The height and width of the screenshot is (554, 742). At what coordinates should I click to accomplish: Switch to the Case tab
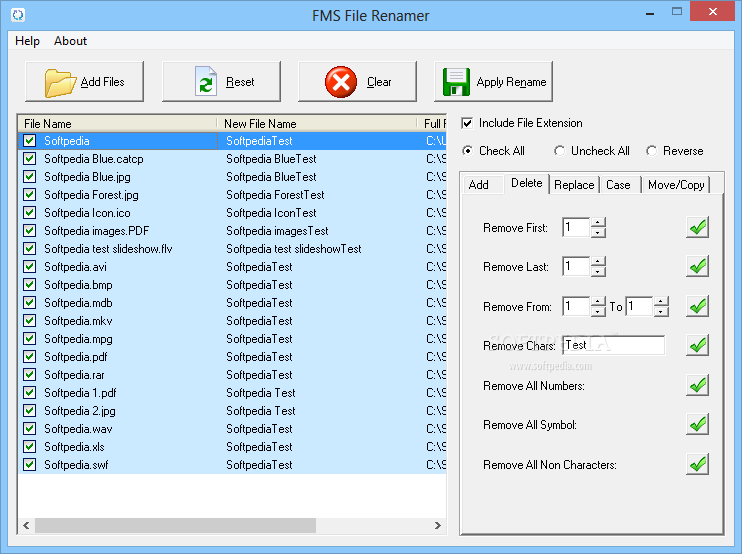618,185
